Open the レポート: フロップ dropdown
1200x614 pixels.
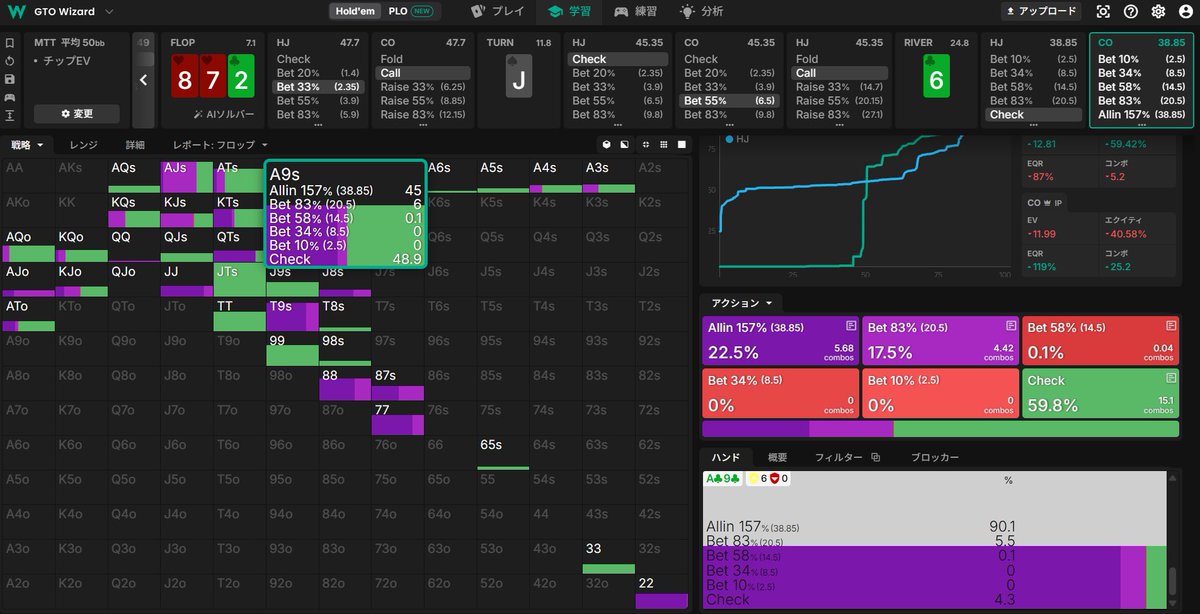pyautogui.click(x=220, y=145)
